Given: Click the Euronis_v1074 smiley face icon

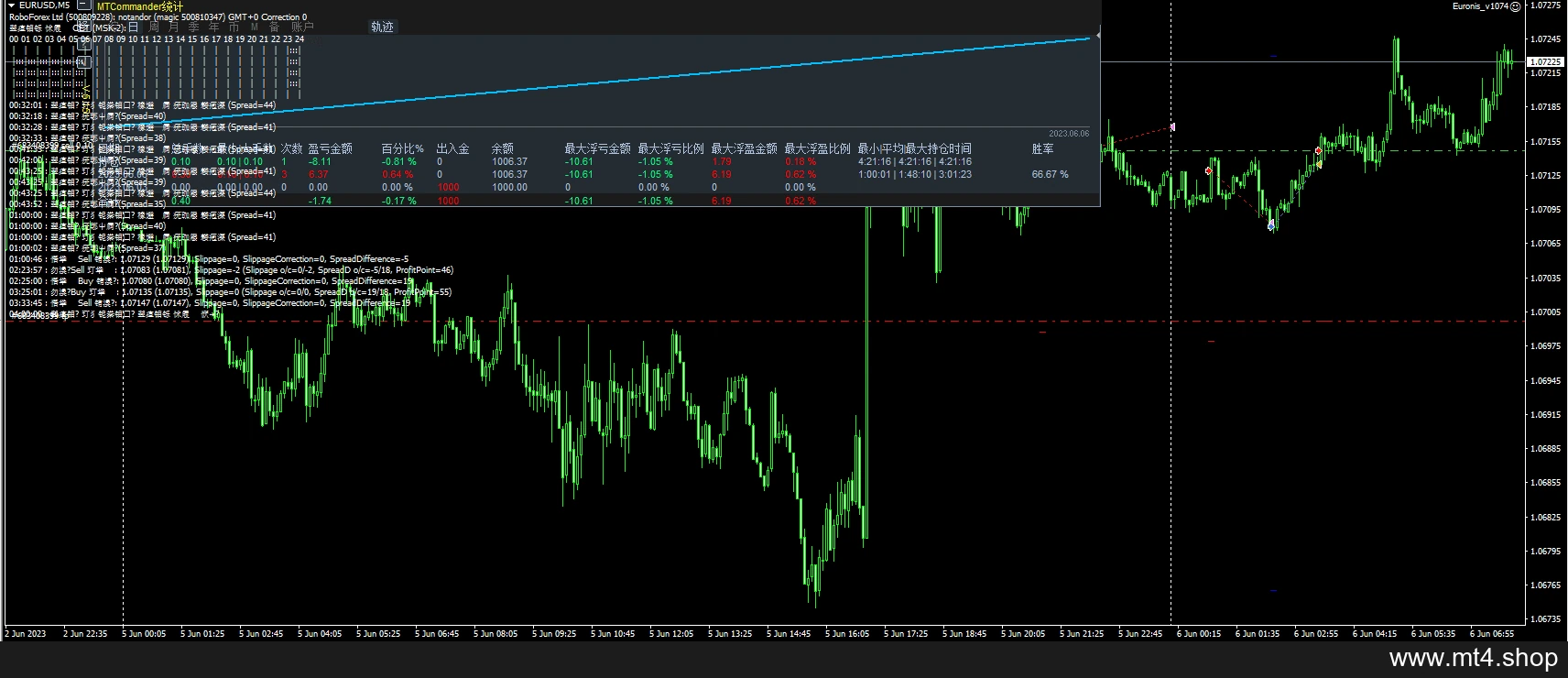Looking at the screenshot, I should click(1515, 6).
